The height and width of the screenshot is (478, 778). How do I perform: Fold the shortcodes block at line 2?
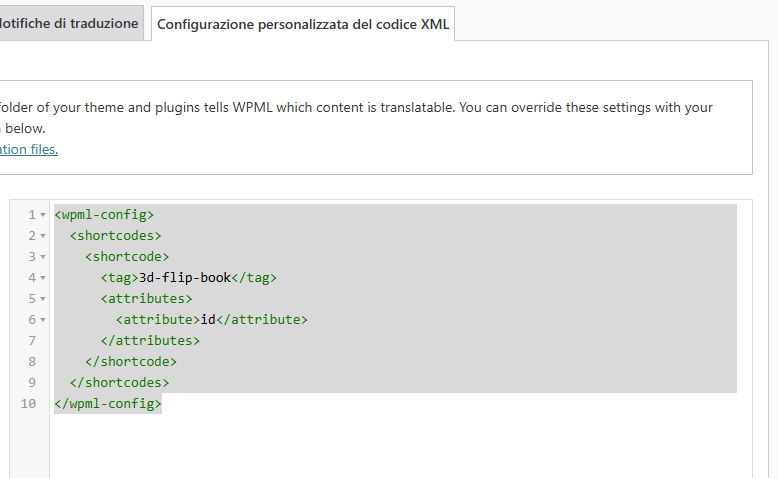[43, 236]
